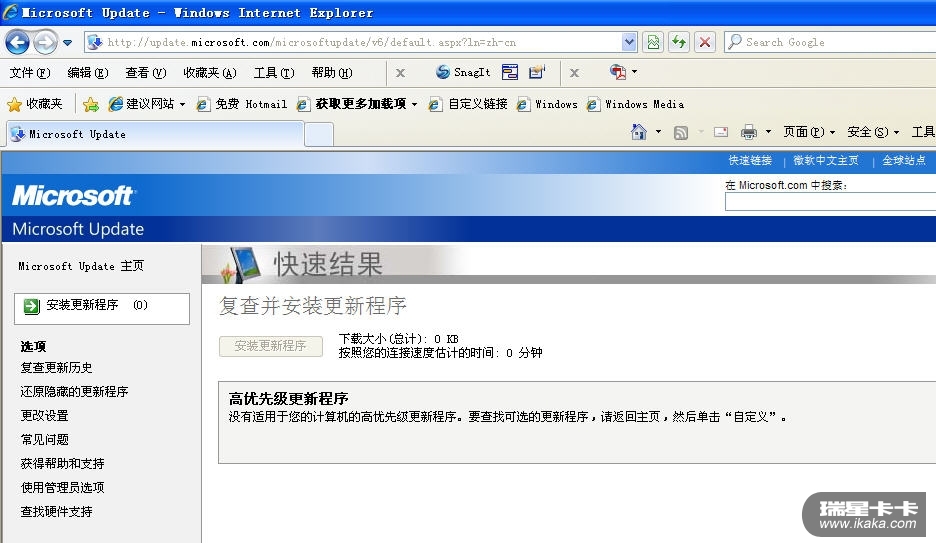Open the 工具(T) menu
The image size is (936, 543).
pyautogui.click(x=274, y=73)
